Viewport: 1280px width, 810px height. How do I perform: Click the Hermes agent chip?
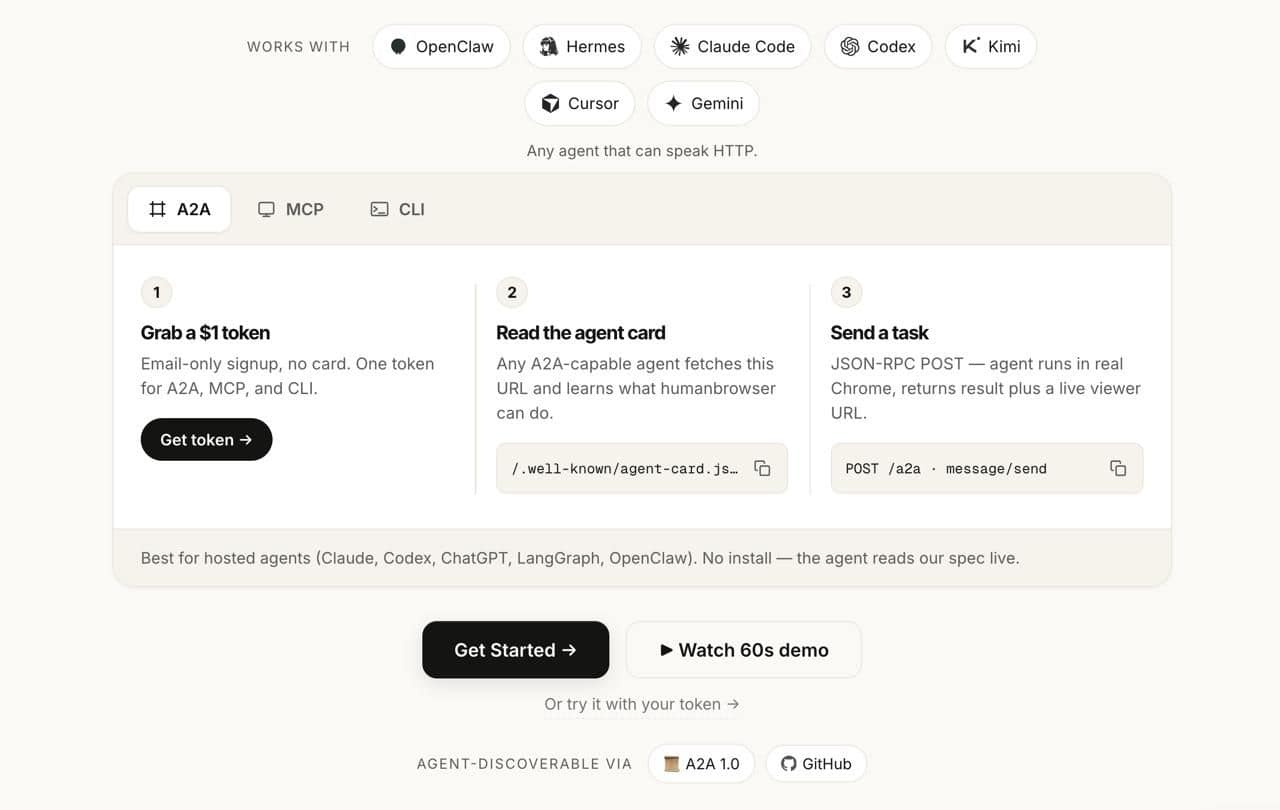point(582,46)
